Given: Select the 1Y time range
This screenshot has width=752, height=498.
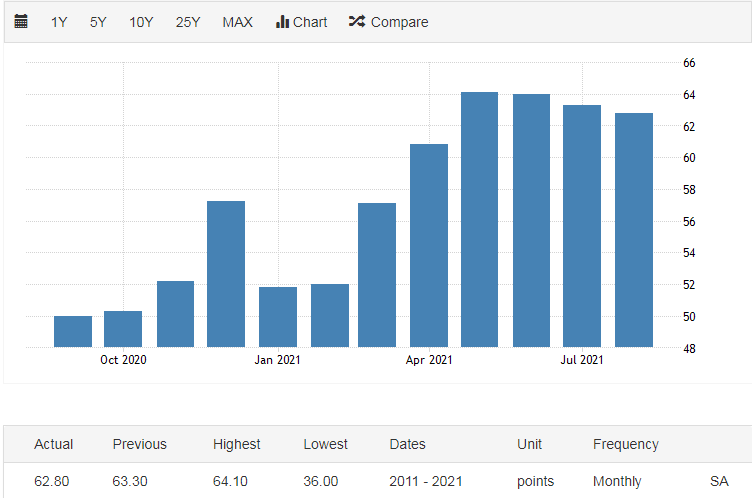Looking at the screenshot, I should pos(59,22).
